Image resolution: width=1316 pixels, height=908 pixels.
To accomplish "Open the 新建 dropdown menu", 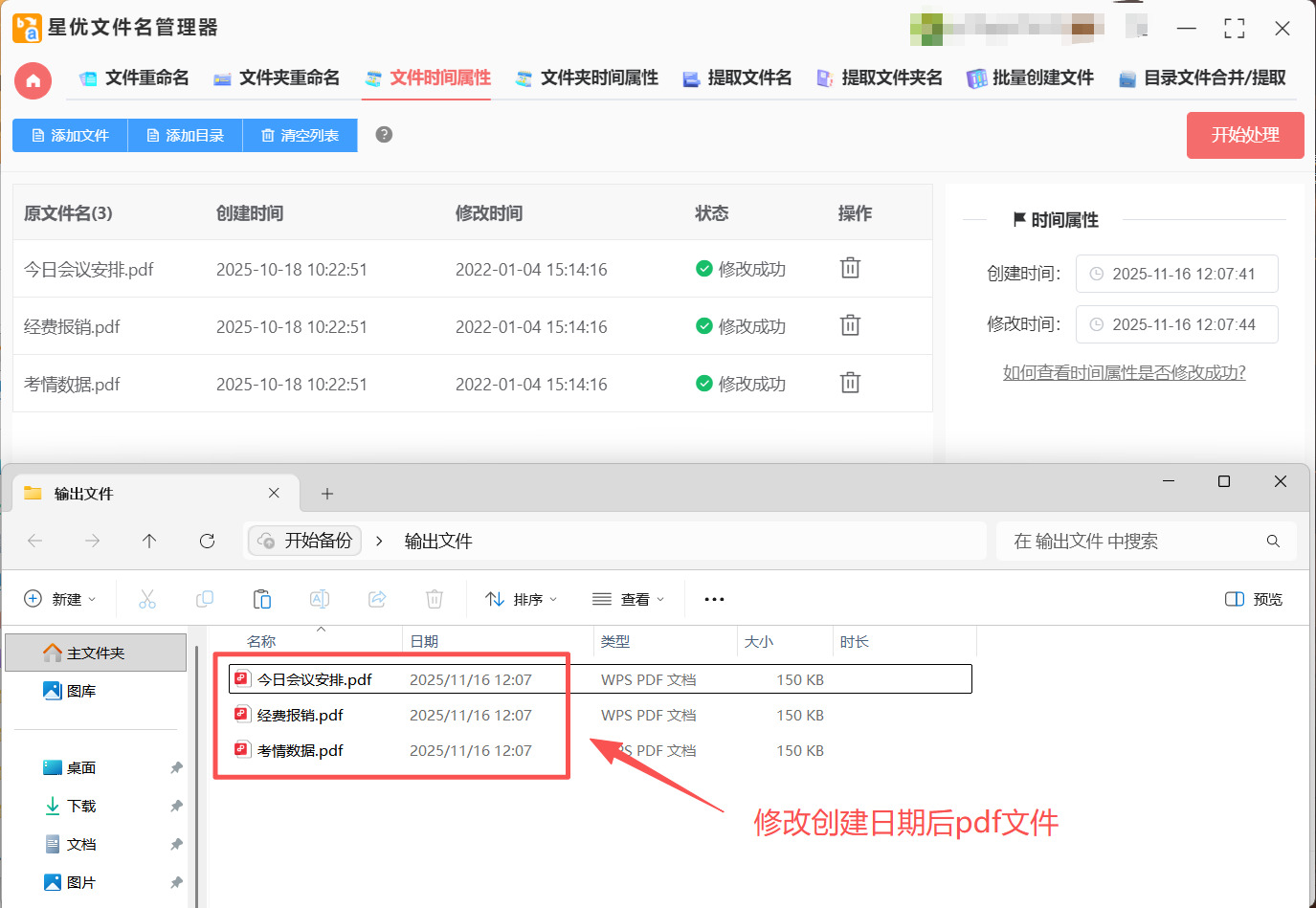I will (x=60, y=599).
